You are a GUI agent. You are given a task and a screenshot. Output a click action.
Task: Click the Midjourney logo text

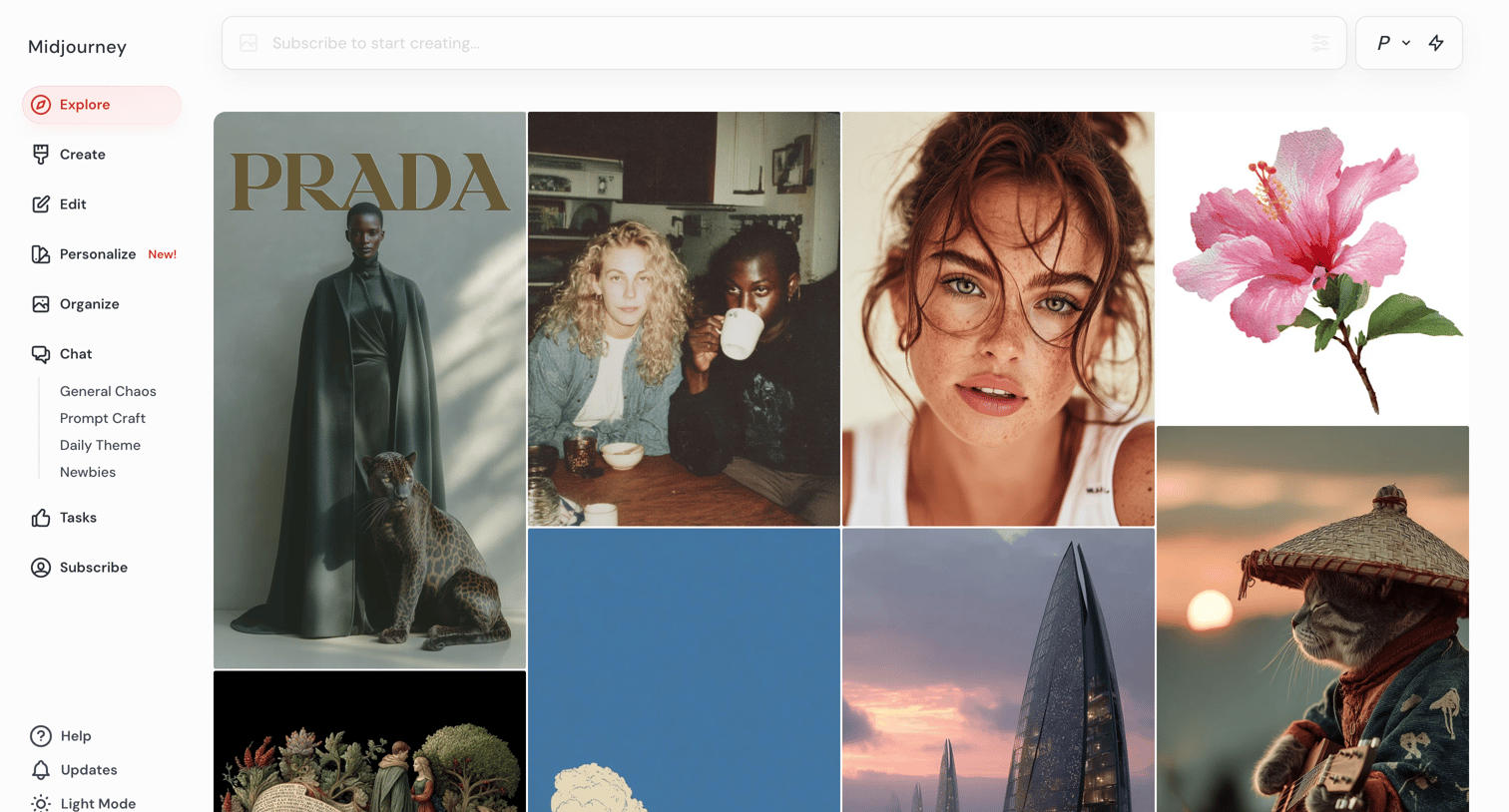point(77,47)
